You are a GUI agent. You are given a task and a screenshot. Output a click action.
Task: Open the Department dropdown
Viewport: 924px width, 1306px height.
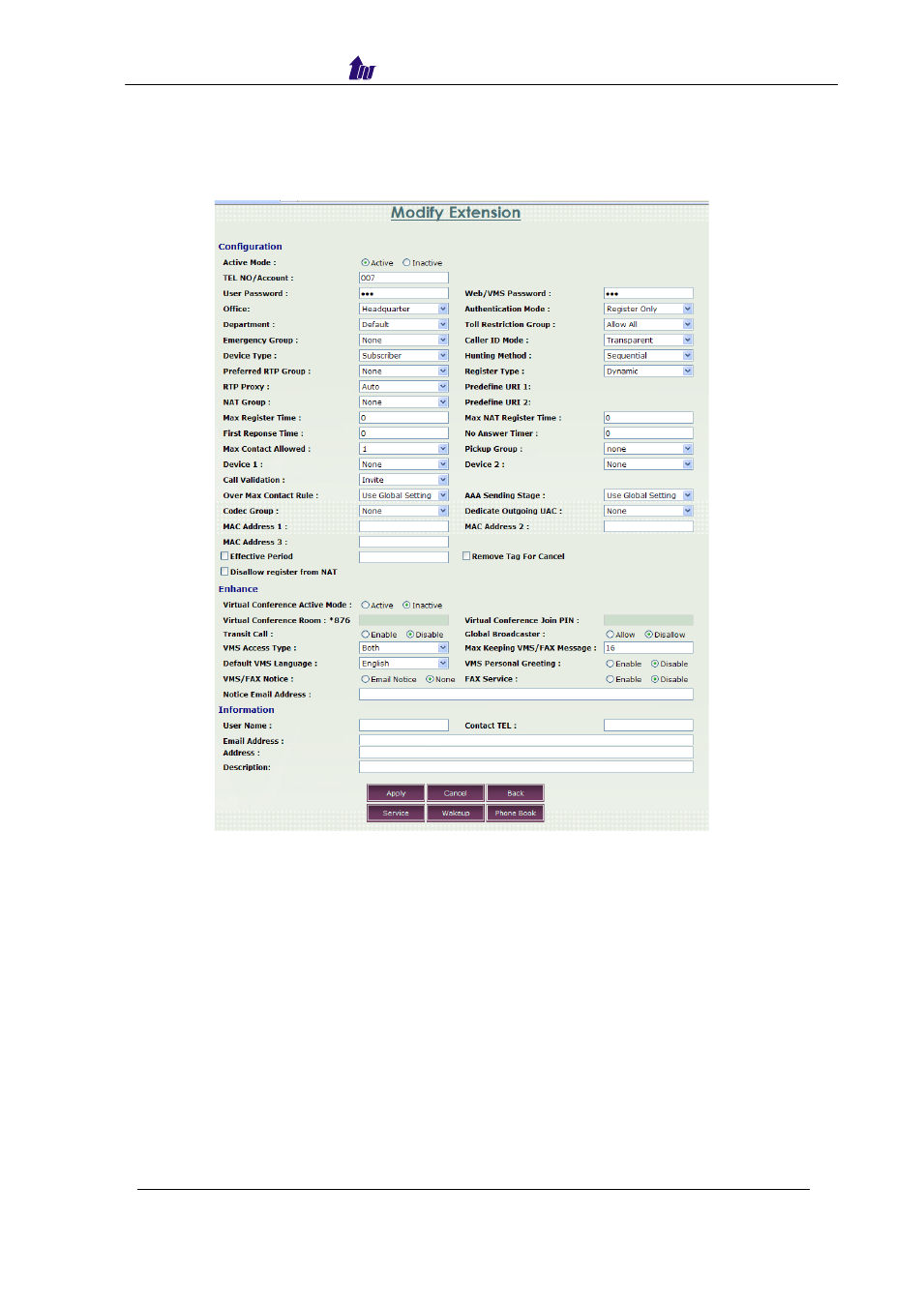[x=403, y=324]
